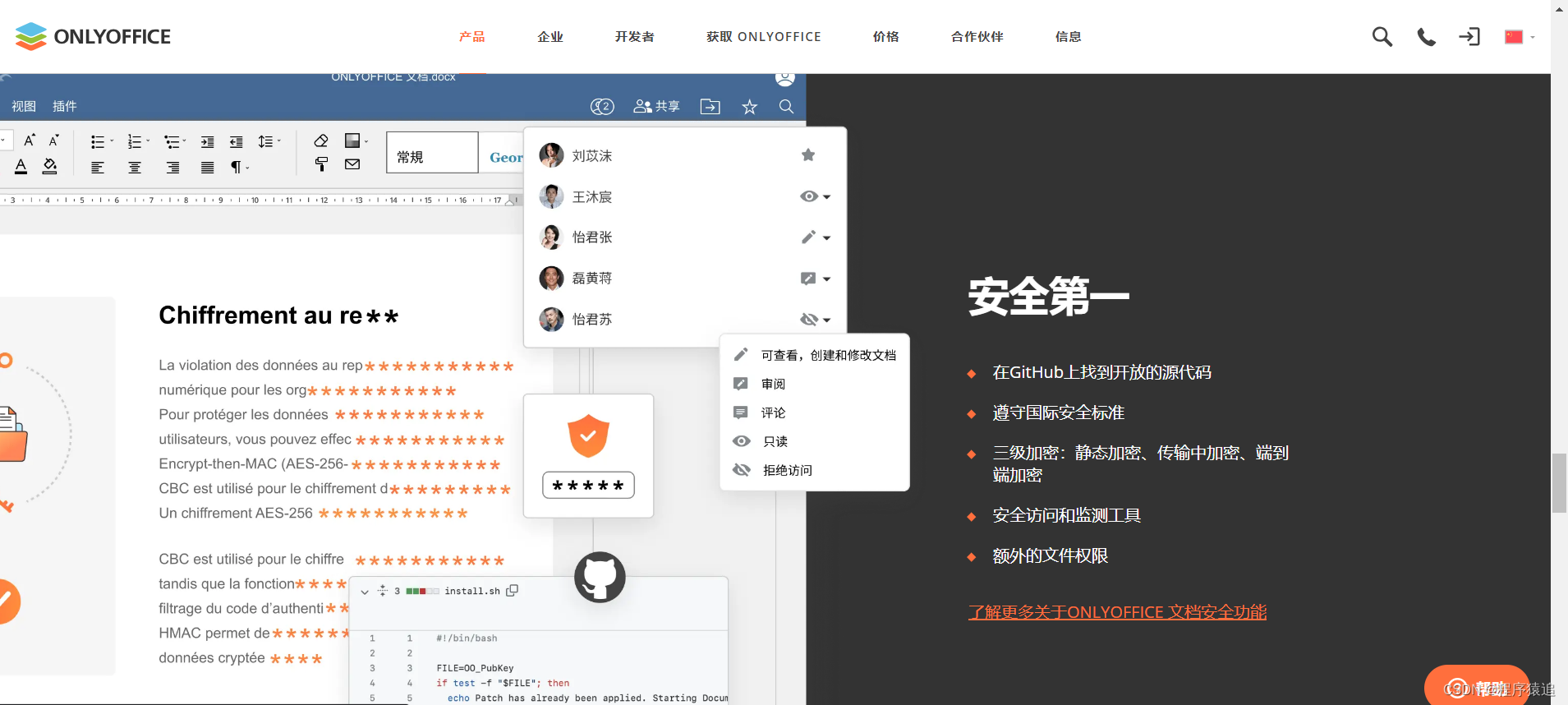Screen dimensions: 1568x705
Task: Click the font color icon
Action: click(21, 167)
